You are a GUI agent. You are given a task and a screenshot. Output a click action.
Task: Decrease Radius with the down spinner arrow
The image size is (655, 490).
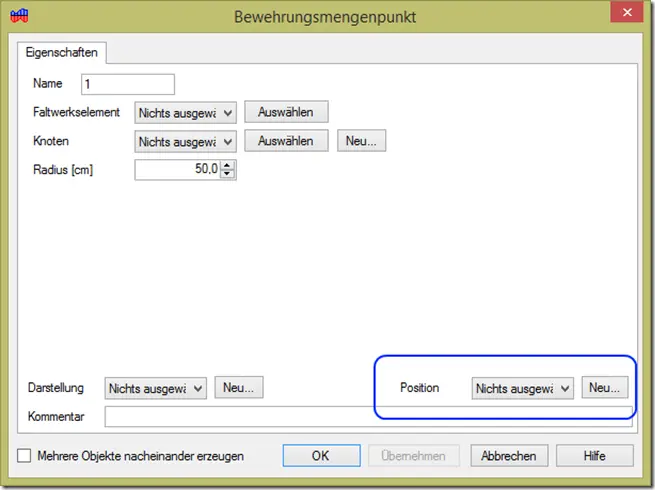(227, 174)
